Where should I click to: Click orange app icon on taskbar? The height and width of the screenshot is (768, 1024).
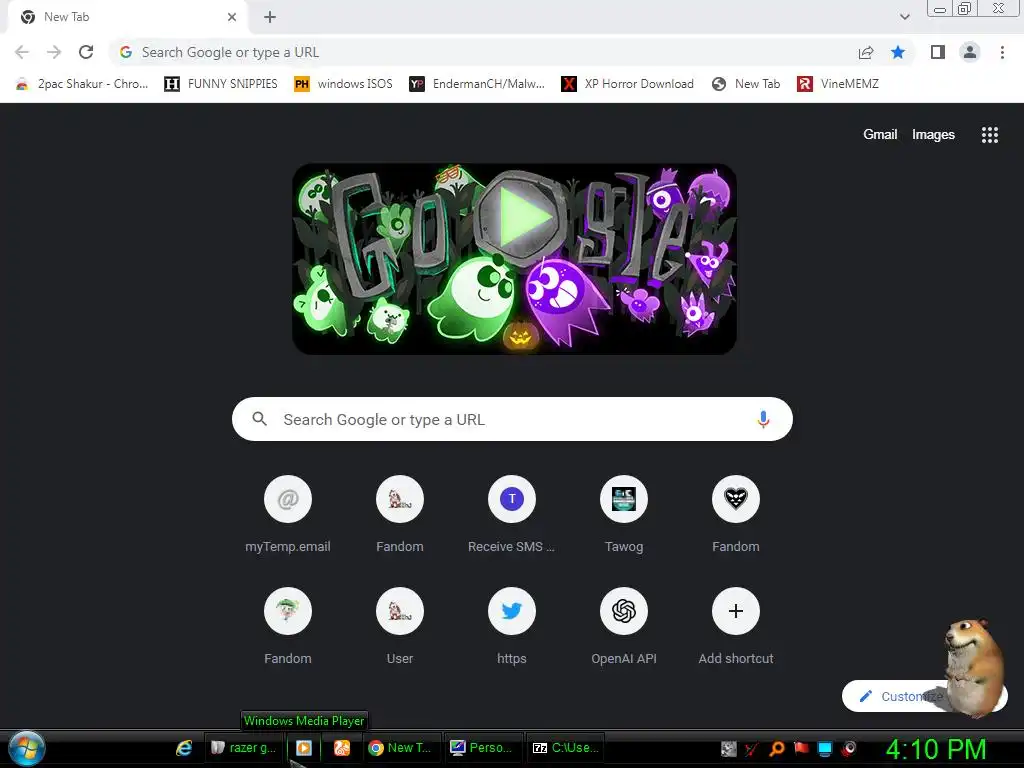342,748
